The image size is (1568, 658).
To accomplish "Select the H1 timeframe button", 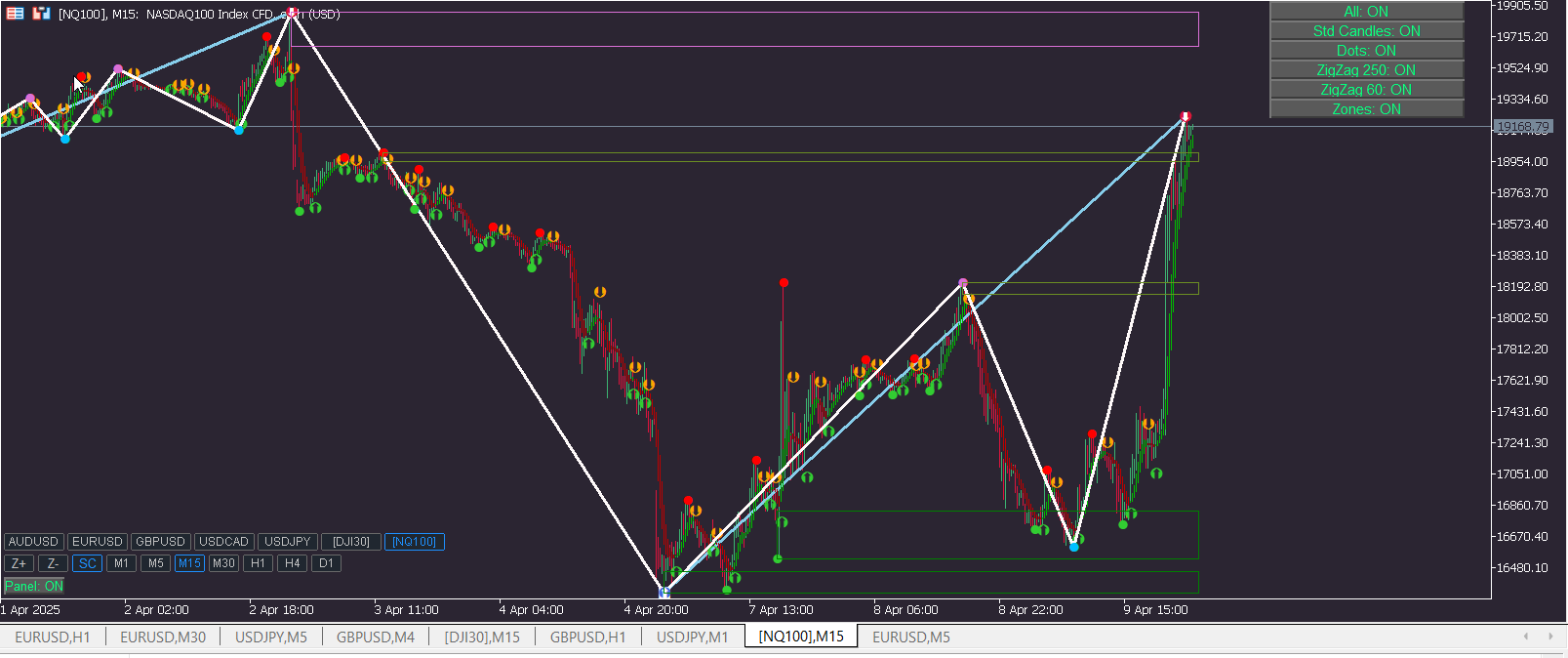I will point(258,563).
